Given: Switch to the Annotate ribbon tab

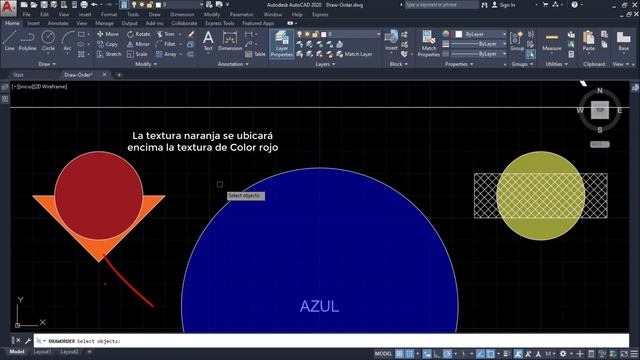Looking at the screenshot, I should click(x=58, y=23).
